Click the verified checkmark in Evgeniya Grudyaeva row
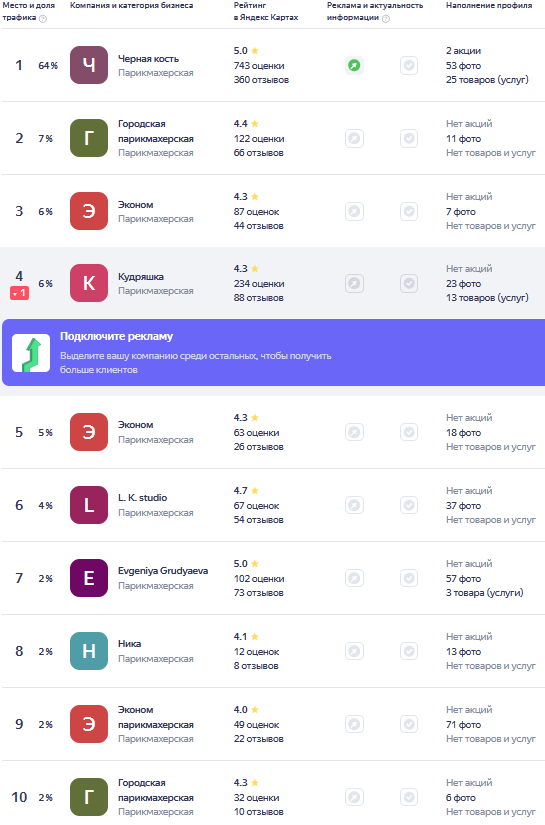 coord(409,579)
